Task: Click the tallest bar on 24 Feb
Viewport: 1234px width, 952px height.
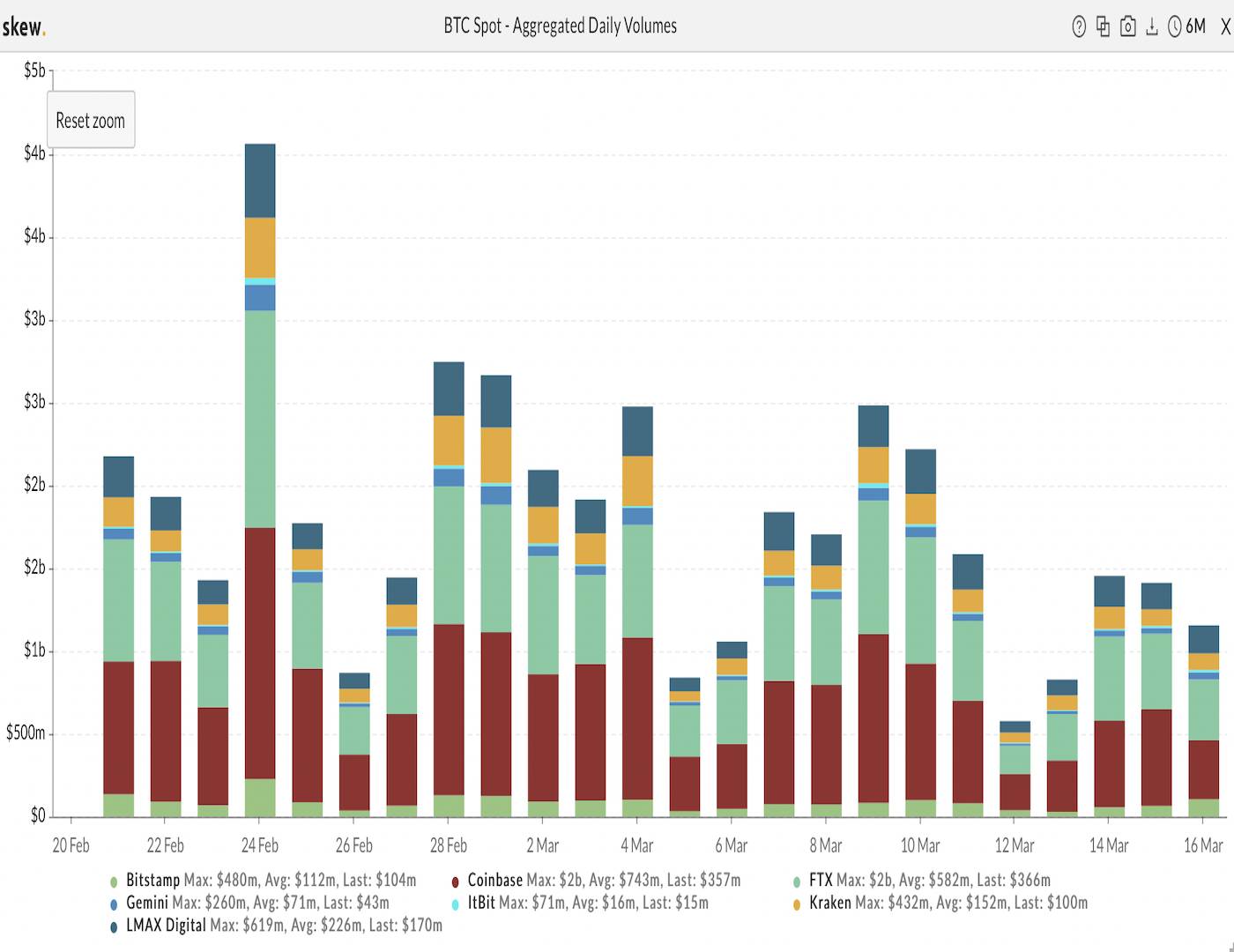Action: (x=260, y=480)
